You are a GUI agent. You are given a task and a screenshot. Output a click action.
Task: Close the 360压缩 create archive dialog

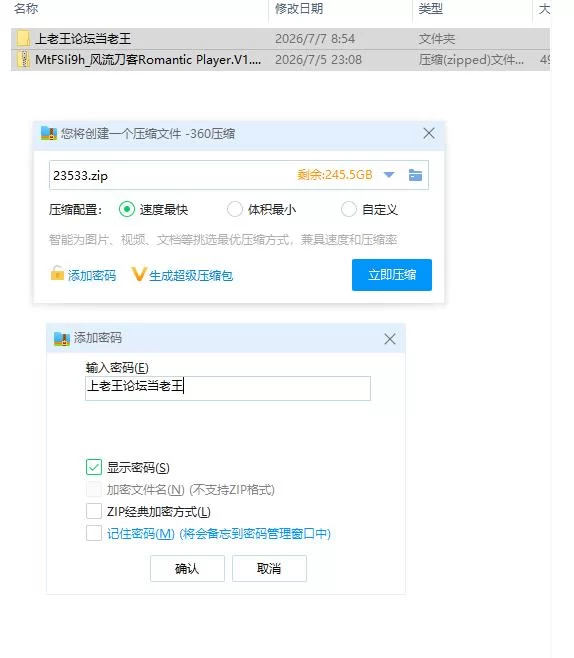(429, 133)
